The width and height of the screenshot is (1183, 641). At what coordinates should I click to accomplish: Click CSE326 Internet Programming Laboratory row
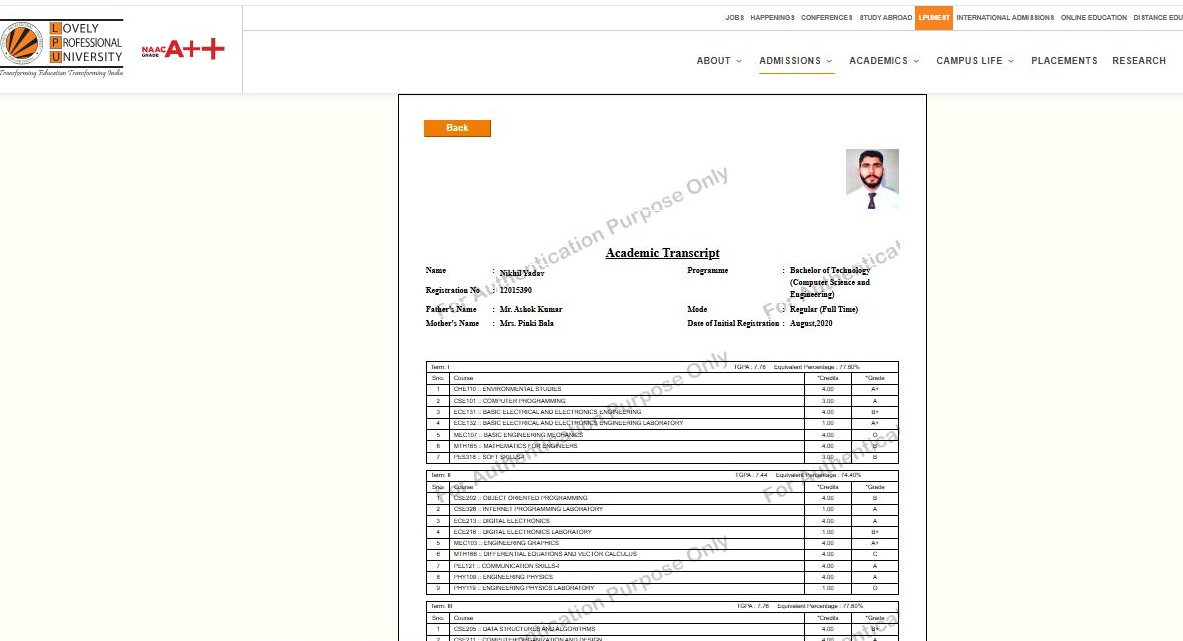pos(662,509)
